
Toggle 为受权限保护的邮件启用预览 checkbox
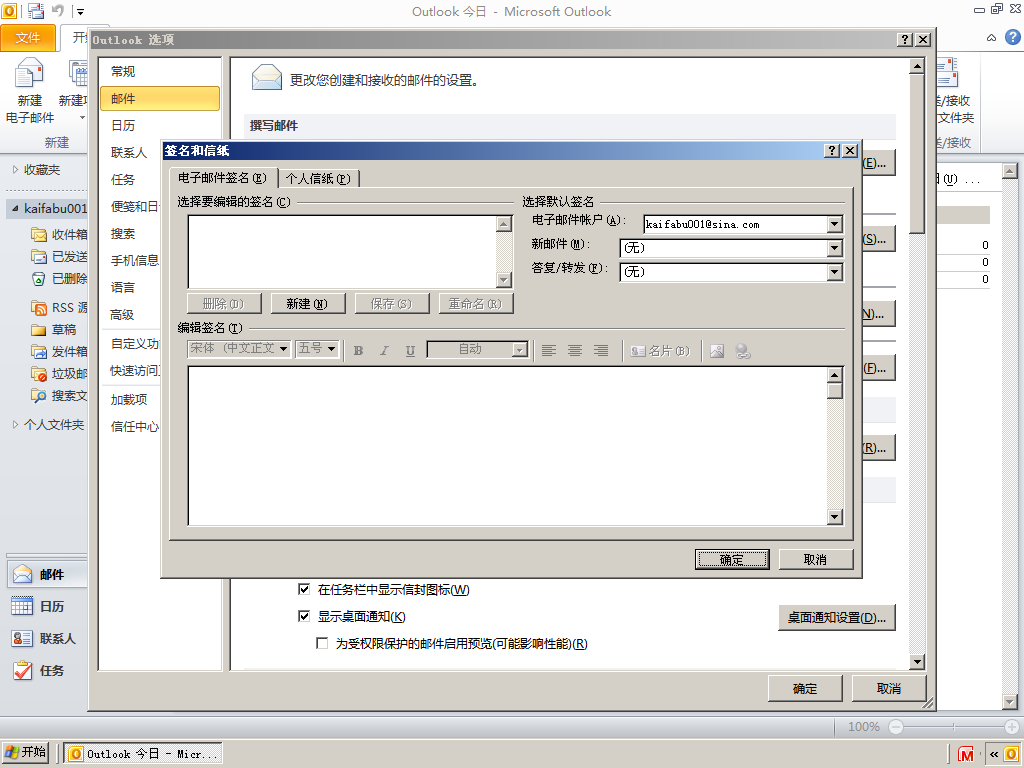pos(322,643)
